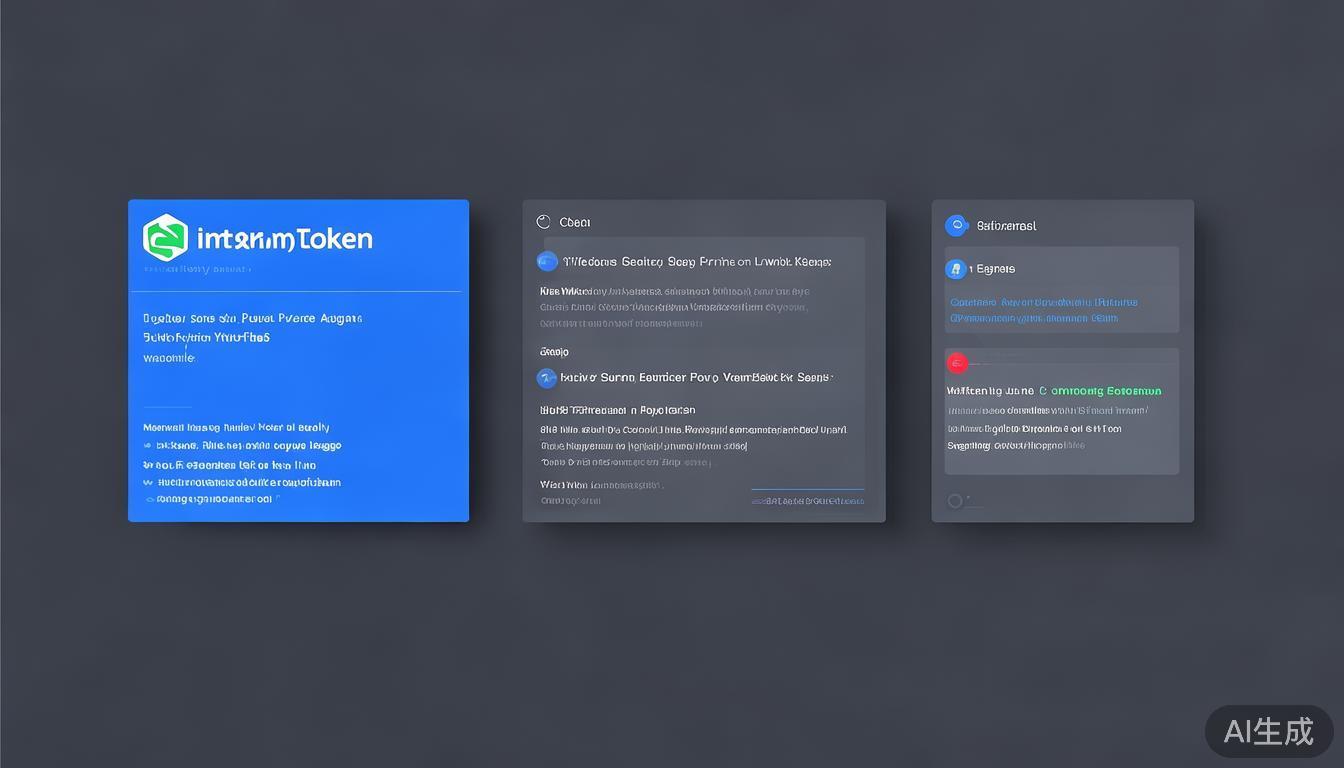Click the blue round icon in the second middle-card row
Screen dimensions: 1344x768
coord(547,378)
